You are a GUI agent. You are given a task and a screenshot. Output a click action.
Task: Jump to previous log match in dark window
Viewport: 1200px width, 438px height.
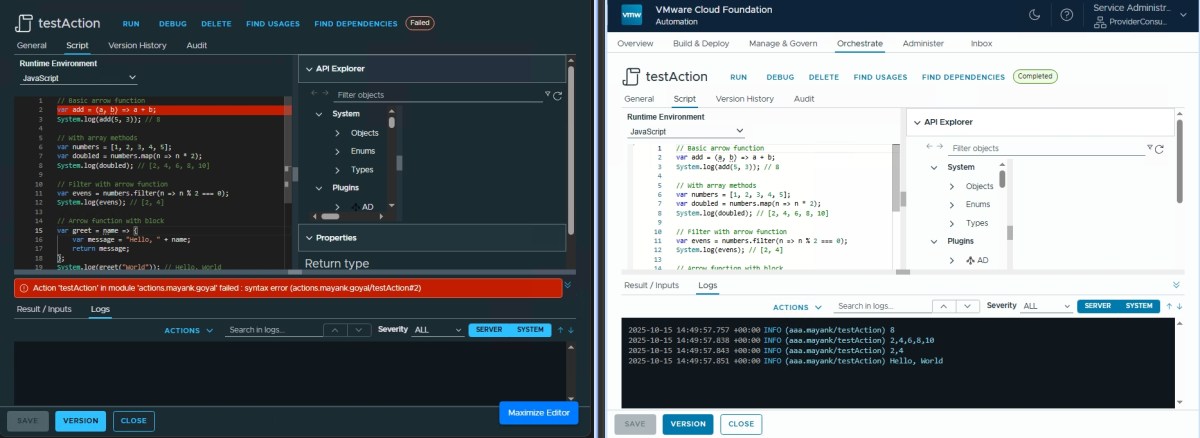(x=336, y=330)
